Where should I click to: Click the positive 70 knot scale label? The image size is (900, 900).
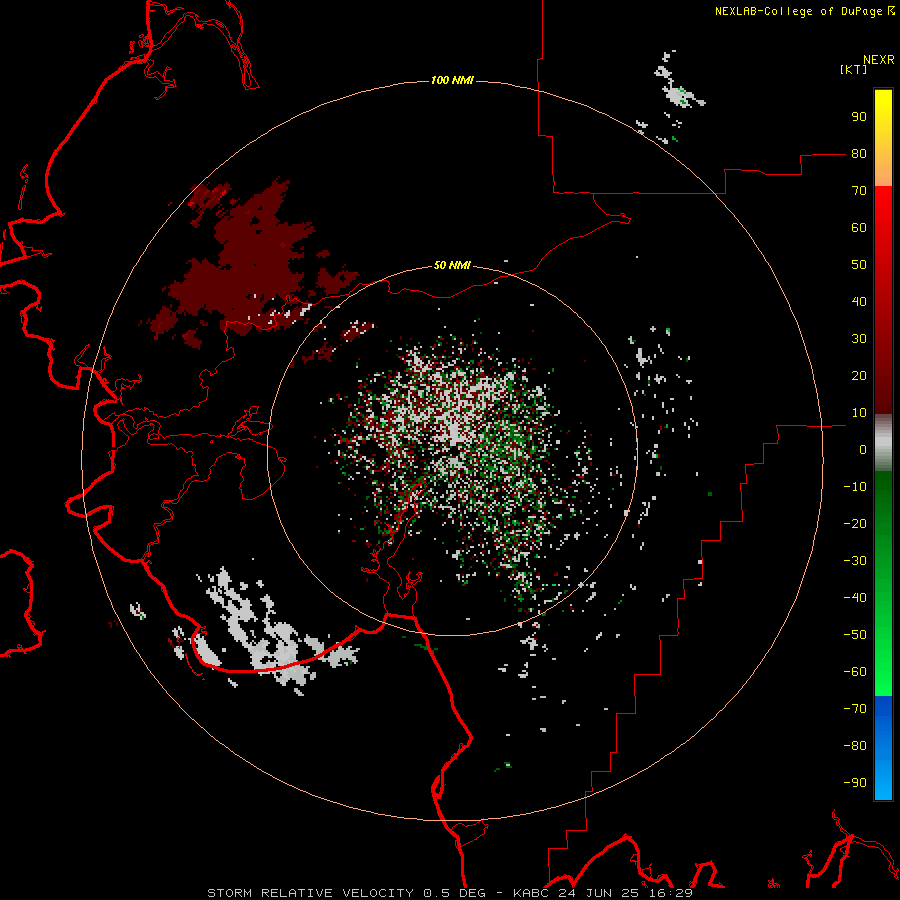point(859,191)
